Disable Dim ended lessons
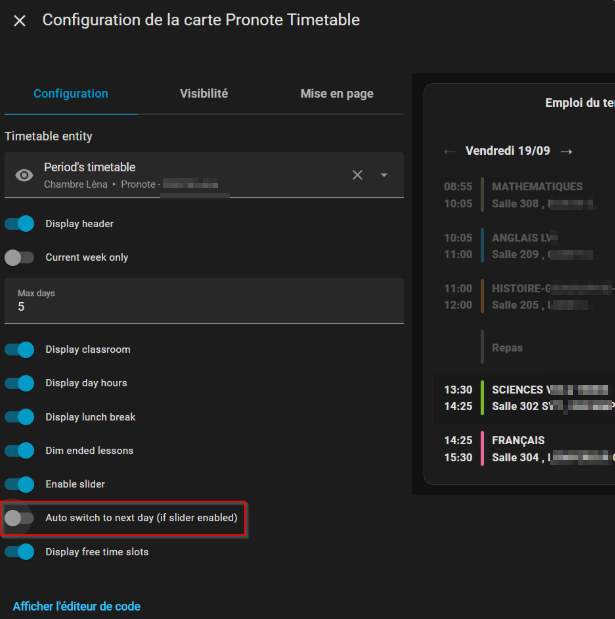Viewport: 615px width, 619px height. coord(20,451)
